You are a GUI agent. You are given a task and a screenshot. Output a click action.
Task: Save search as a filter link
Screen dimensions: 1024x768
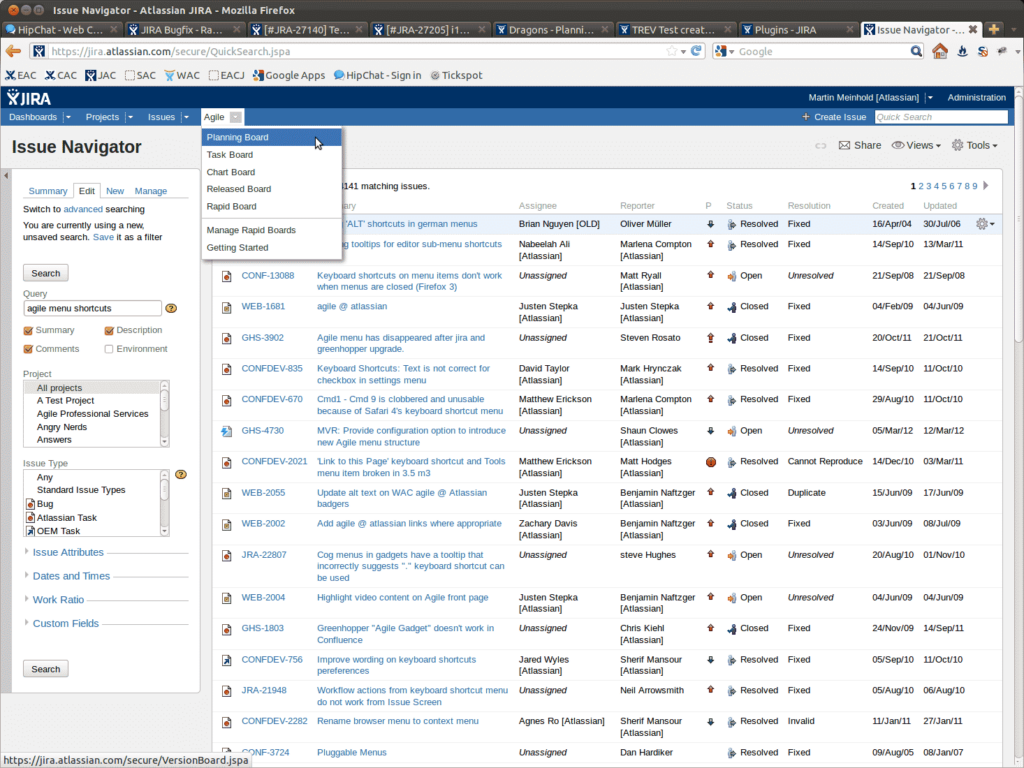coord(103,237)
